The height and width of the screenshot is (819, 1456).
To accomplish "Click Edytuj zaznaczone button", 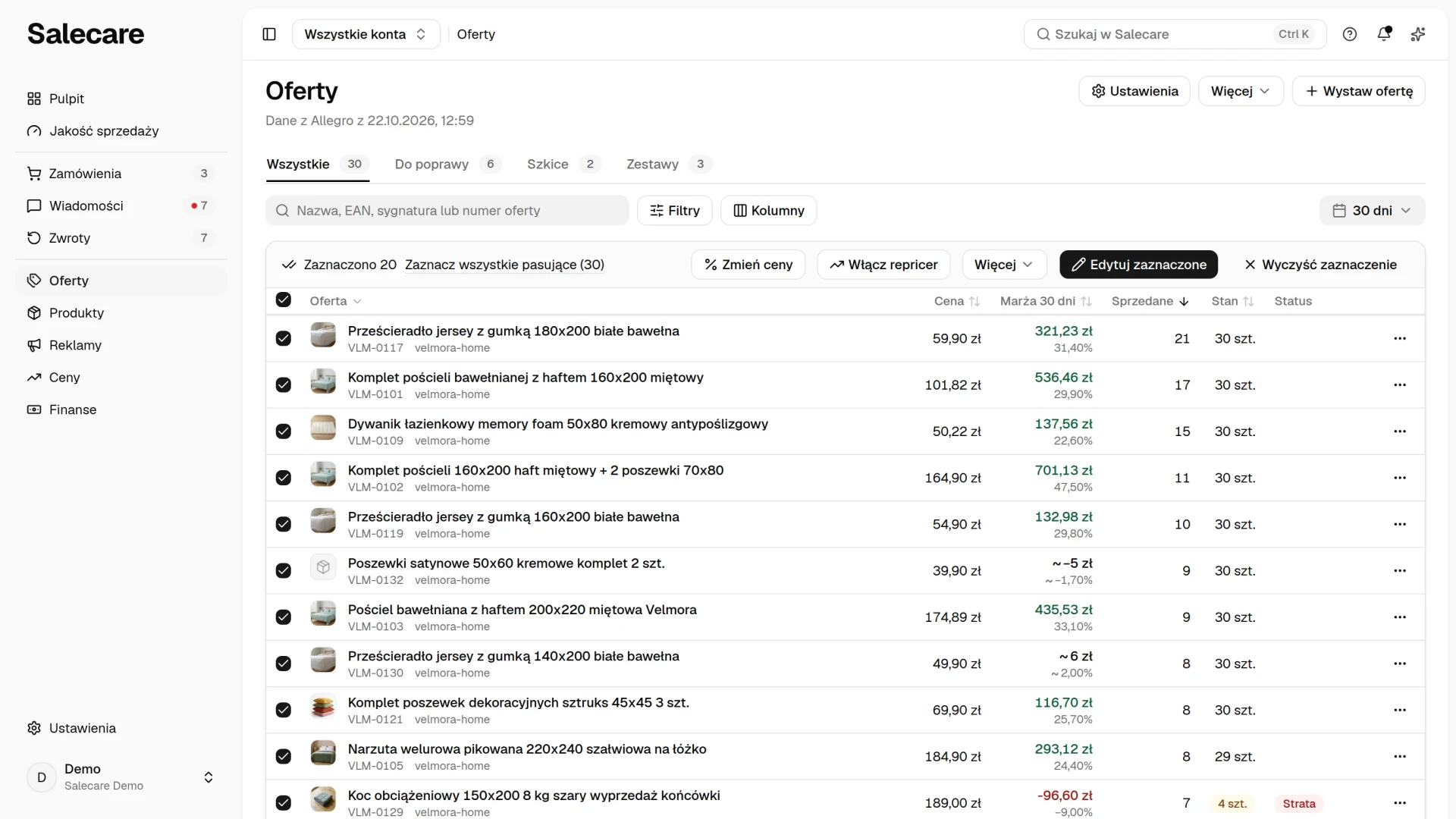I will click(x=1138, y=265).
